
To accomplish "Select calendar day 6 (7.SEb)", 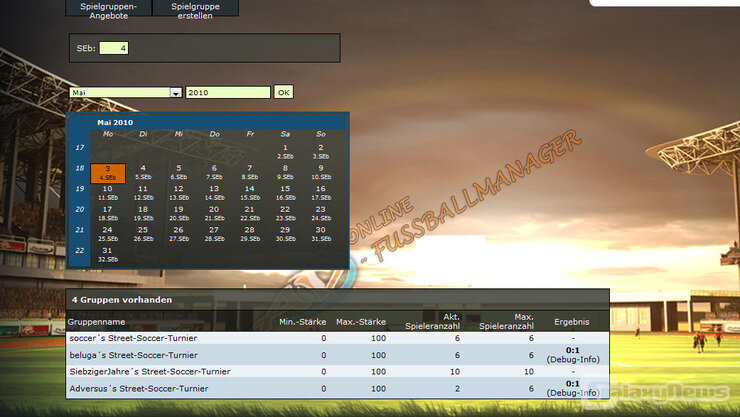I will click(x=214, y=172).
